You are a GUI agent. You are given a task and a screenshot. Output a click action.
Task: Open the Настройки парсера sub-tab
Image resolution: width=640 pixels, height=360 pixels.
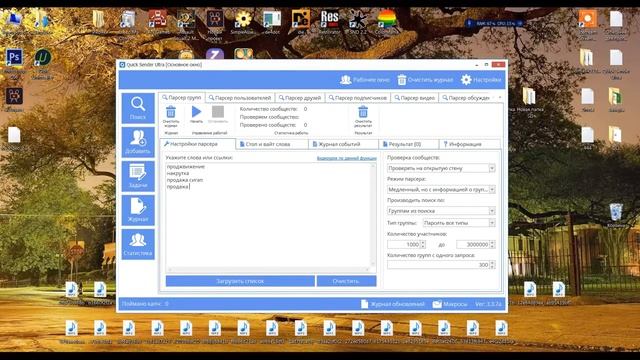(197, 144)
